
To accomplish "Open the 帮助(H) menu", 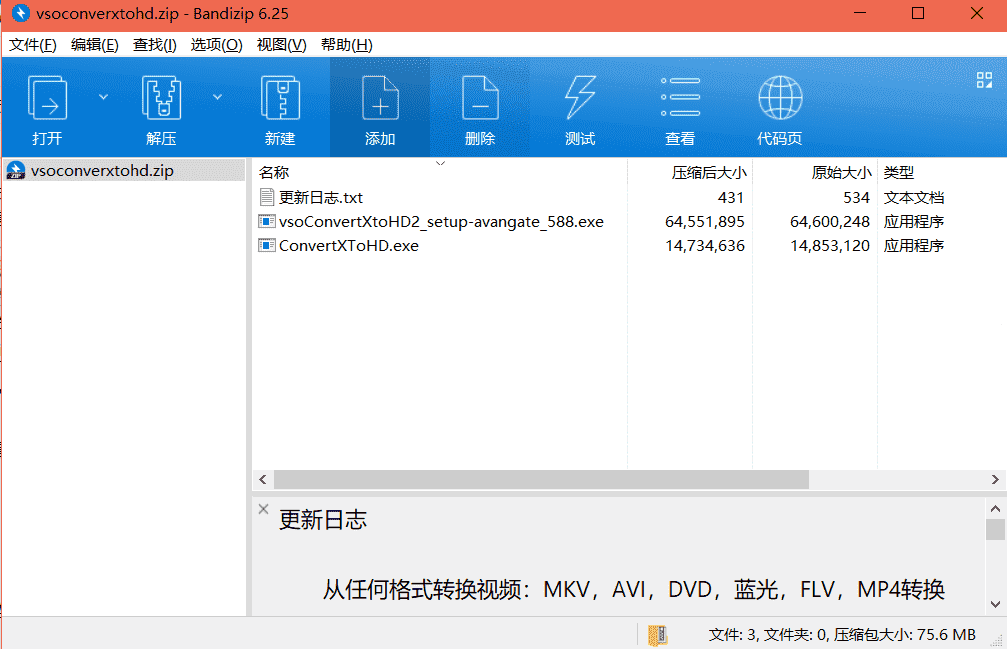I will click(x=347, y=45).
